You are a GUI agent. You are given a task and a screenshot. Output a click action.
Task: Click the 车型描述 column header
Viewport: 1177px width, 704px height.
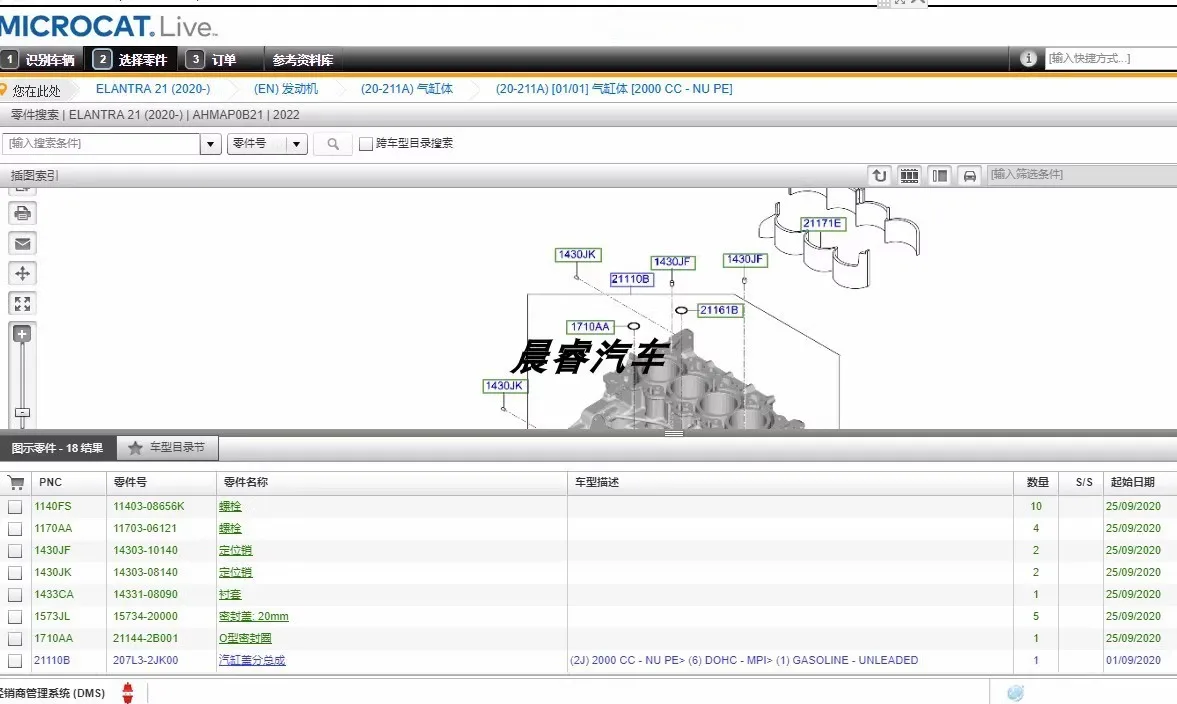(790, 483)
